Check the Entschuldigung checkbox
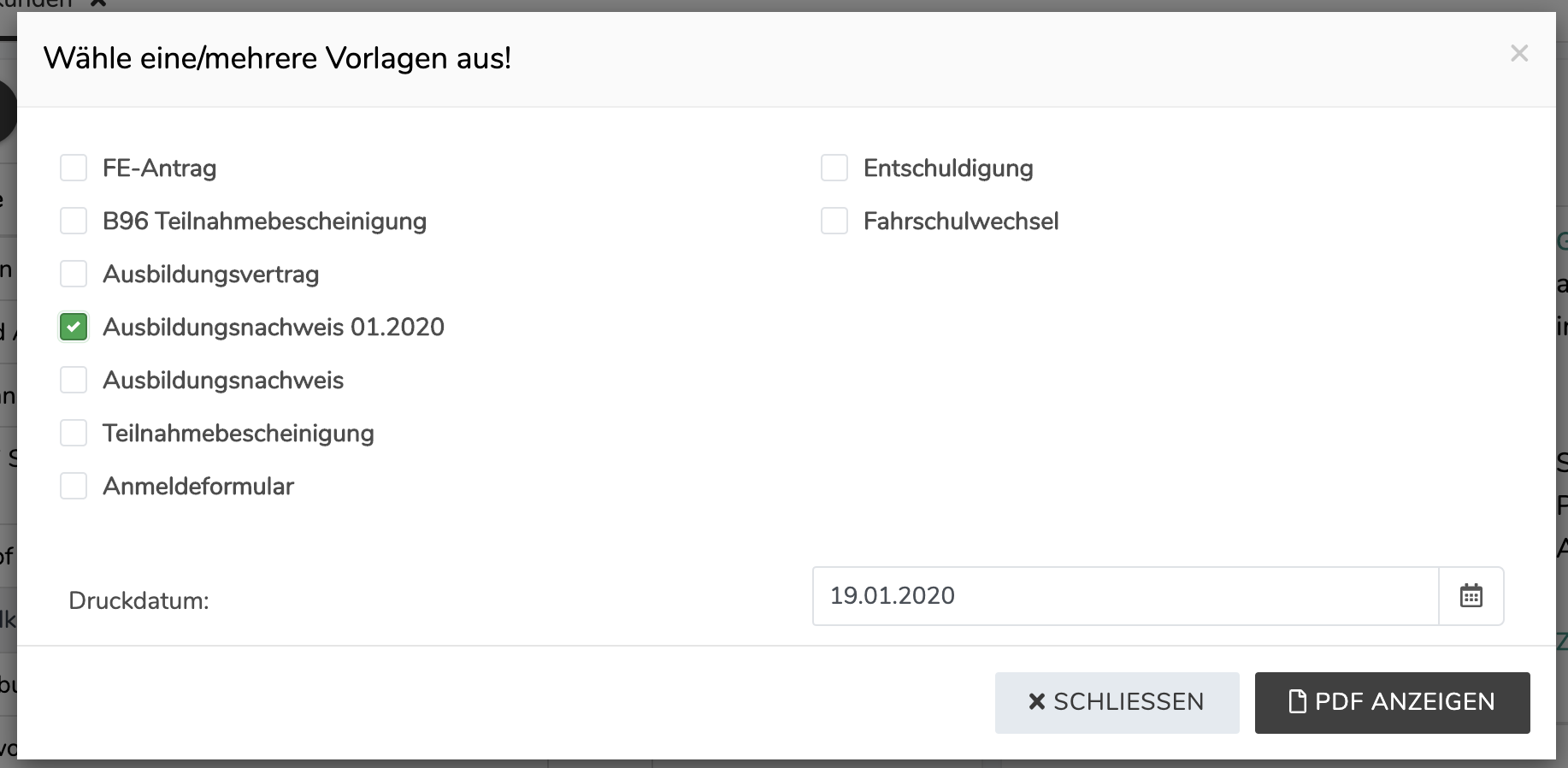This screenshot has height=768, width=1568. [834, 168]
